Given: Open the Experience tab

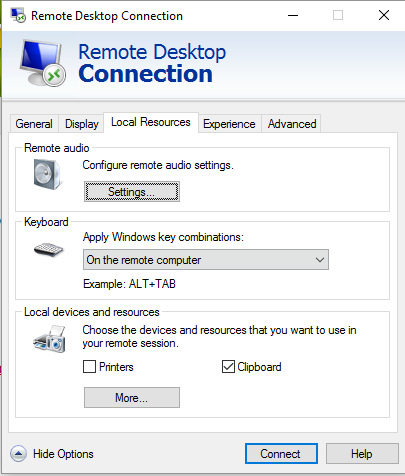Looking at the screenshot, I should coord(229,124).
